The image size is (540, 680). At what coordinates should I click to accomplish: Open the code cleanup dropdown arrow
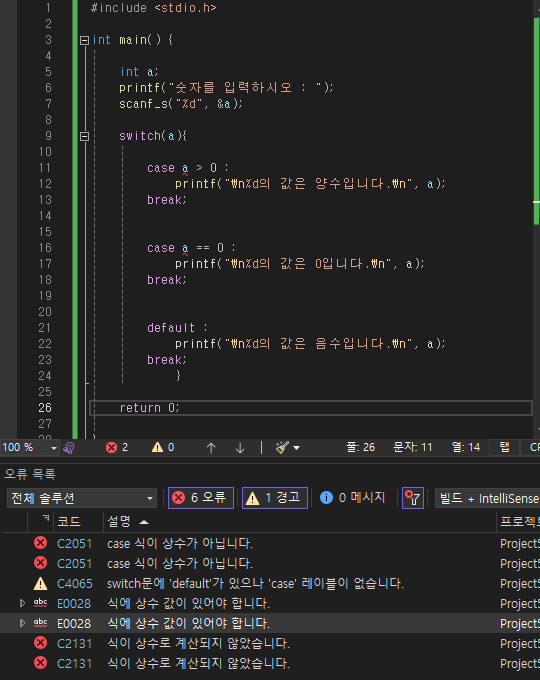tap(297, 448)
